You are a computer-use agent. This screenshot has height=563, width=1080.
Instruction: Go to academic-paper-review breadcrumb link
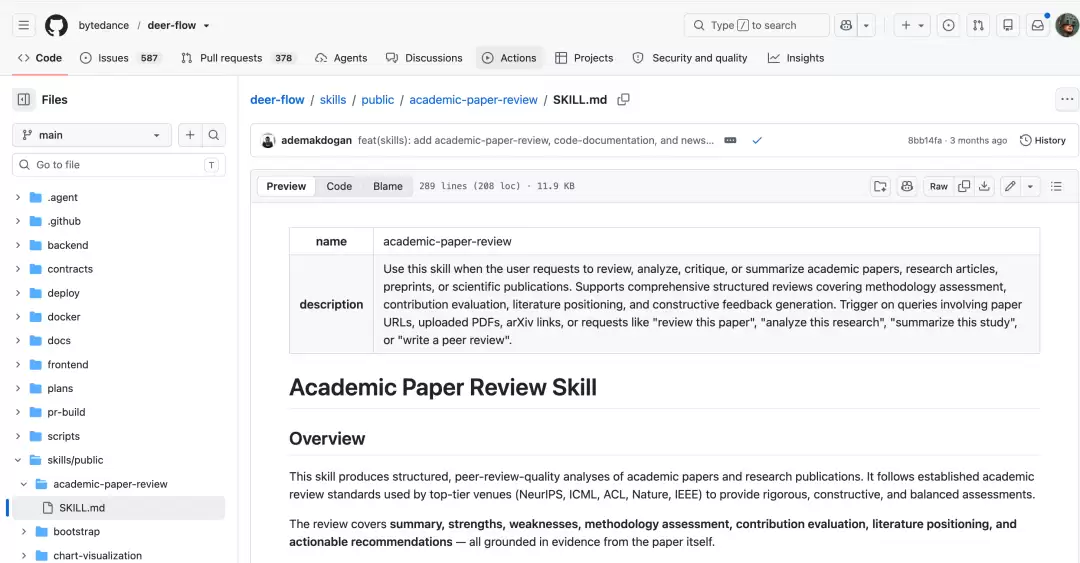click(x=473, y=99)
